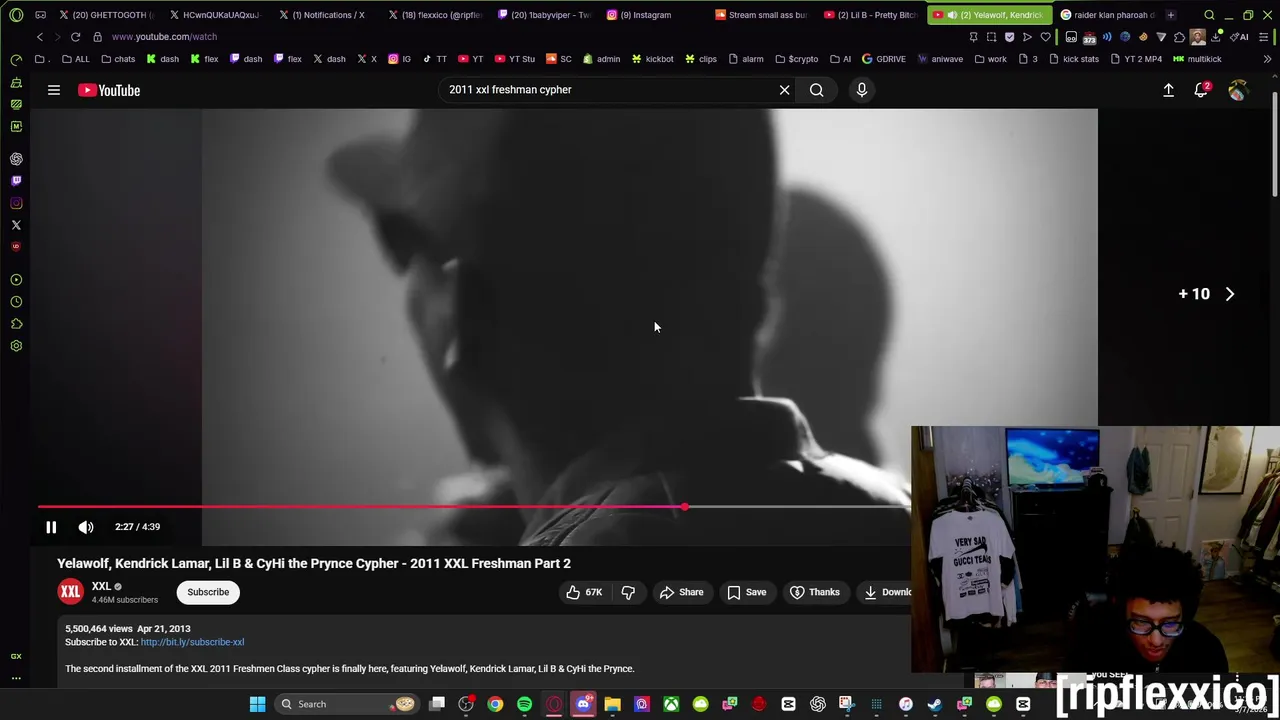This screenshot has width=1280, height=720.
Task: Open Google Chrome from the taskbar
Action: pos(495,704)
